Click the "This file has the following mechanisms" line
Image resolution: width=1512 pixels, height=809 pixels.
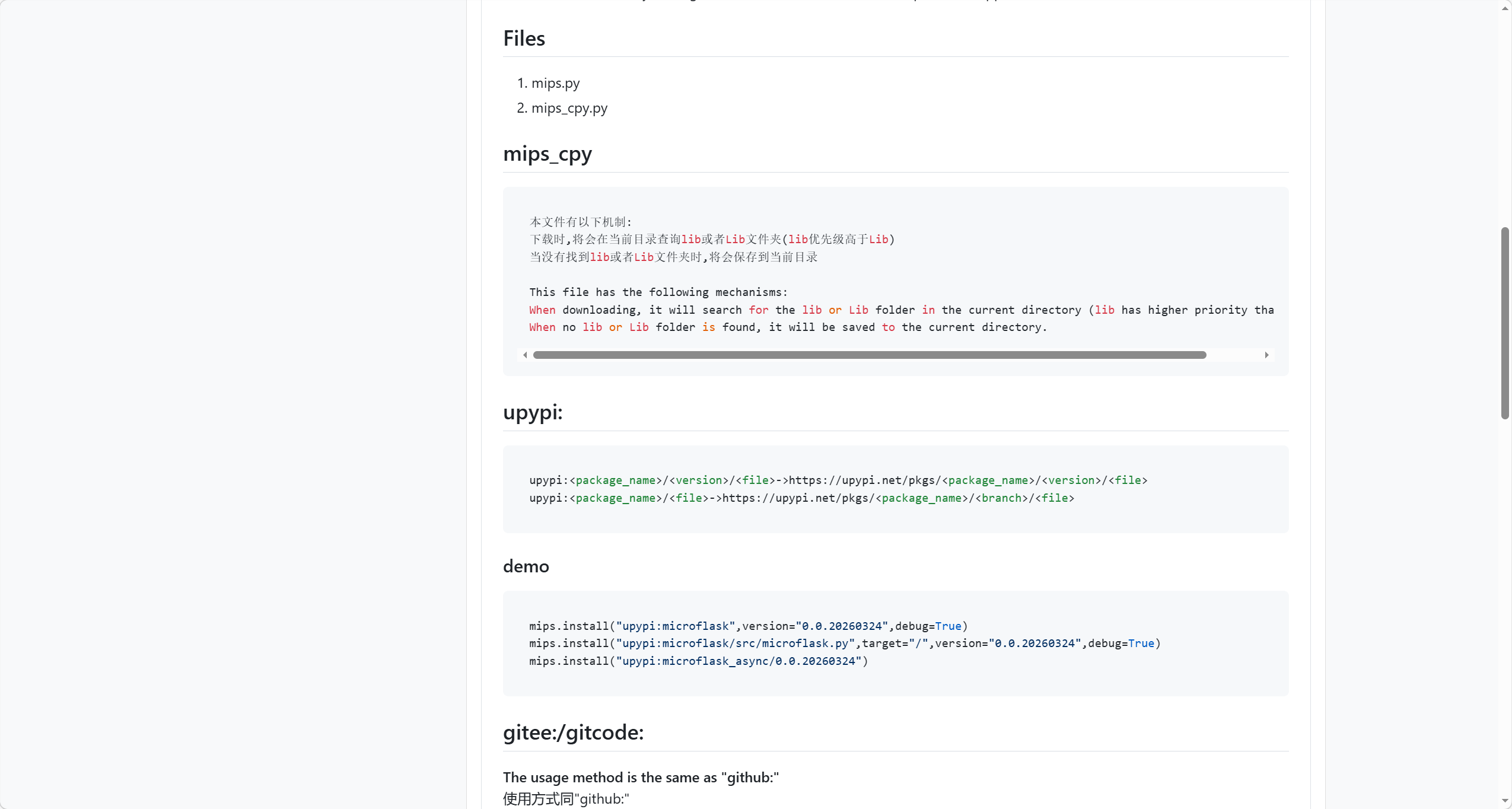(x=658, y=292)
